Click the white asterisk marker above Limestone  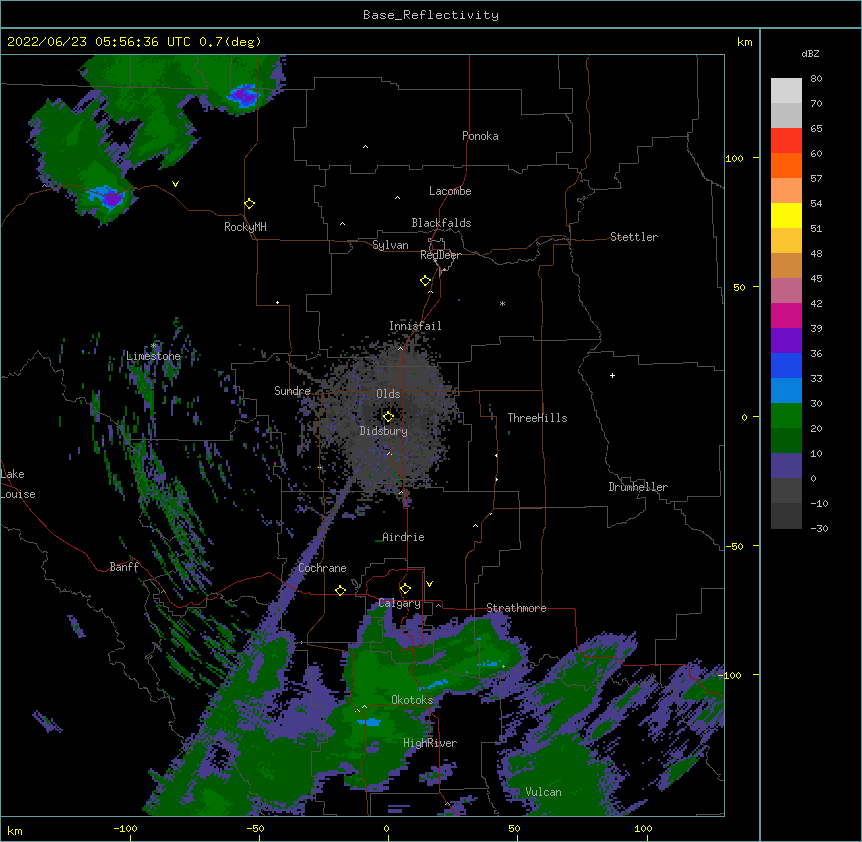tap(154, 346)
